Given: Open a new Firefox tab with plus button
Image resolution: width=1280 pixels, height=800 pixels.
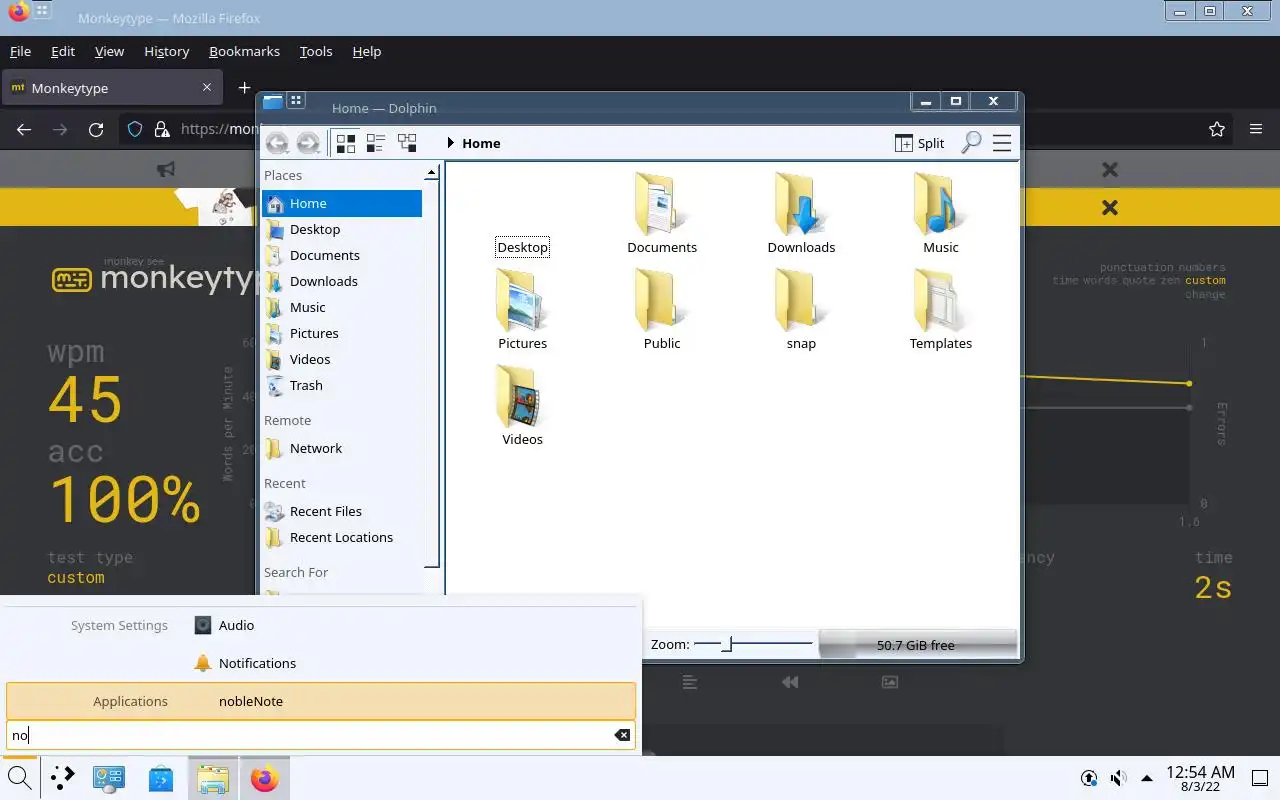Looking at the screenshot, I should click(x=244, y=88).
